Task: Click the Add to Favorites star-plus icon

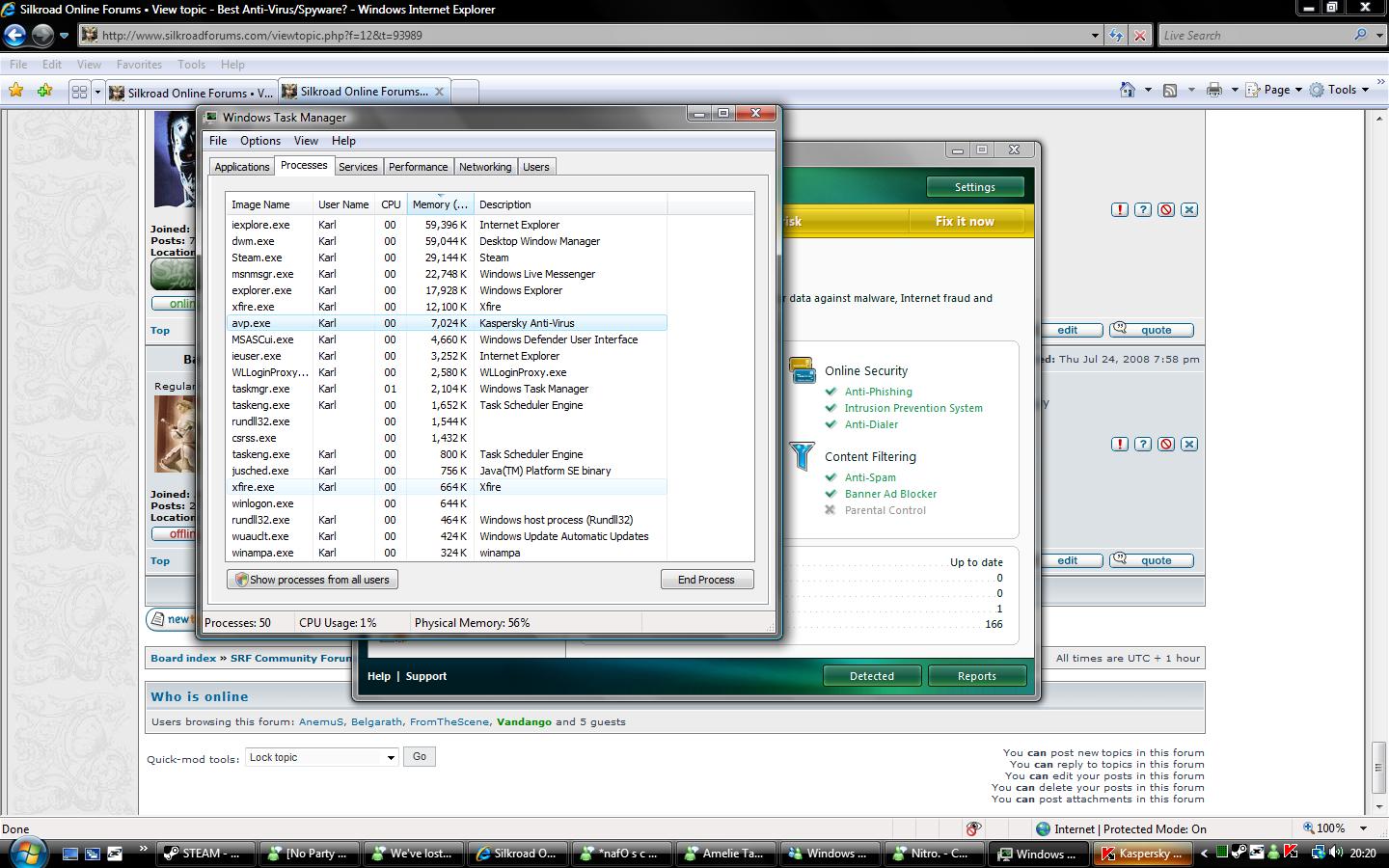Action: pos(44,91)
